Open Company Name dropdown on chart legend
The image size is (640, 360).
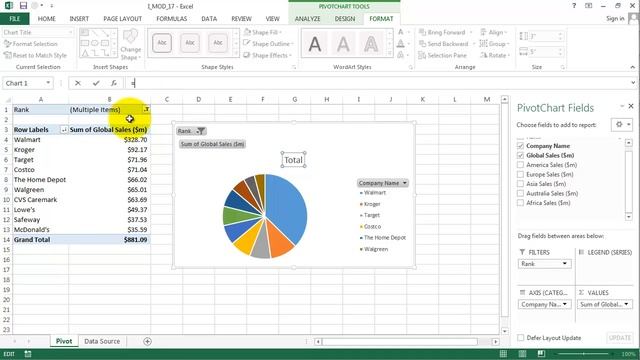coord(404,183)
